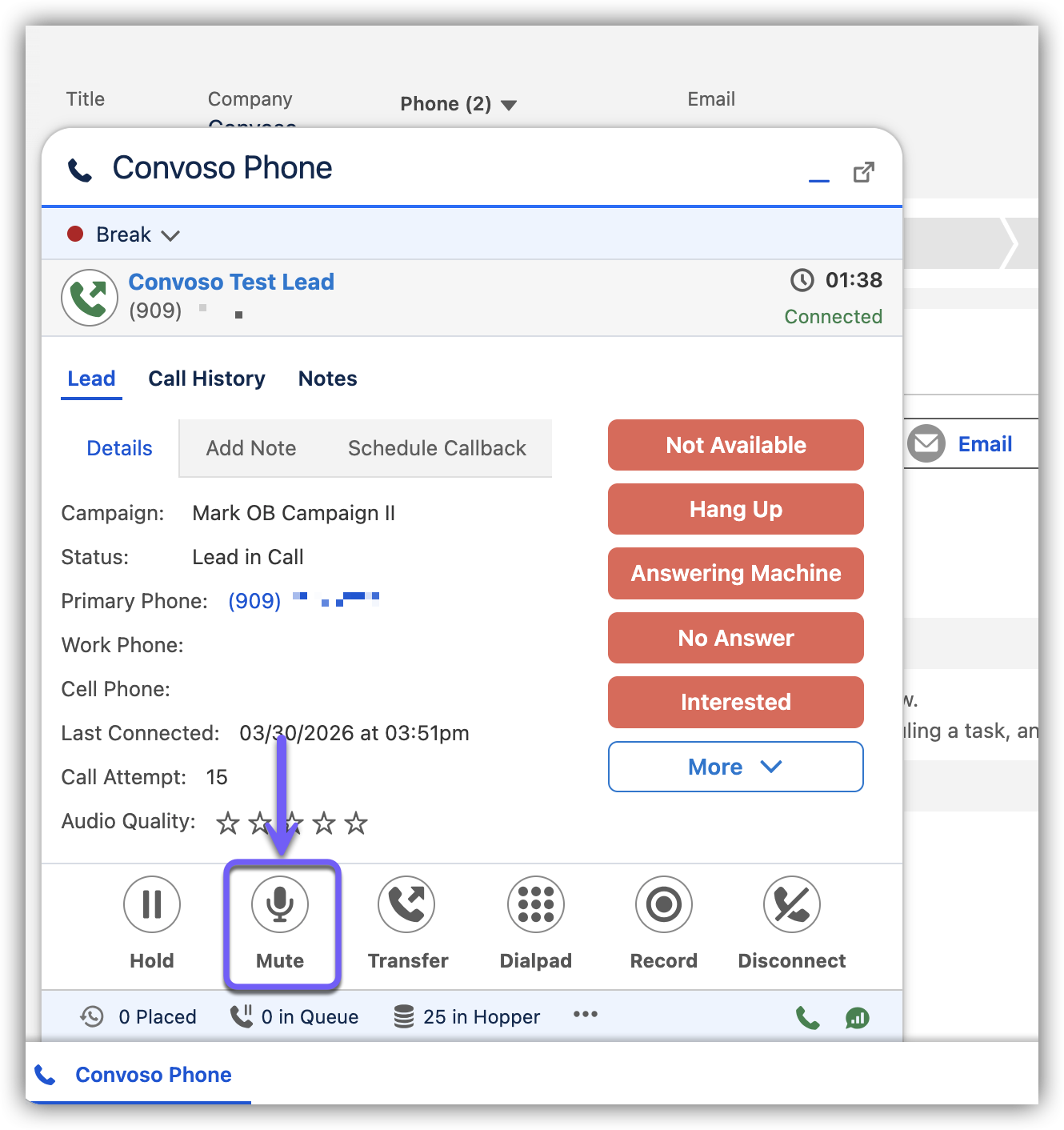Disconnect the current call

point(791,905)
